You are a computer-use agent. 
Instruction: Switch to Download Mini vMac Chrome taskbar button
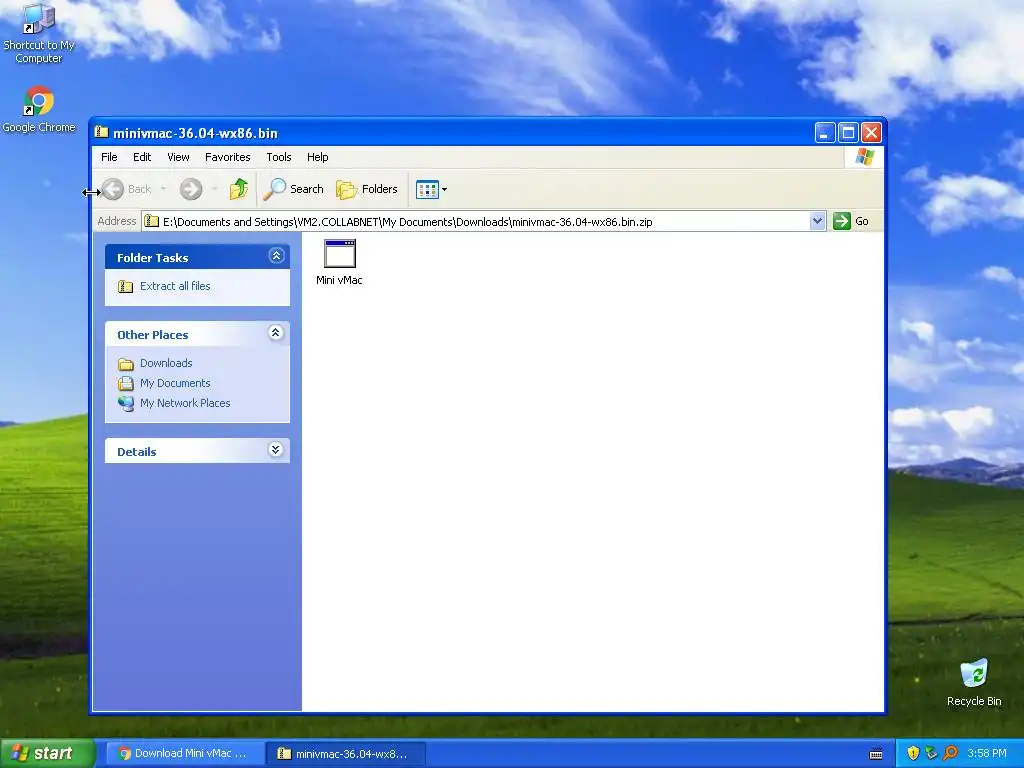click(x=184, y=754)
